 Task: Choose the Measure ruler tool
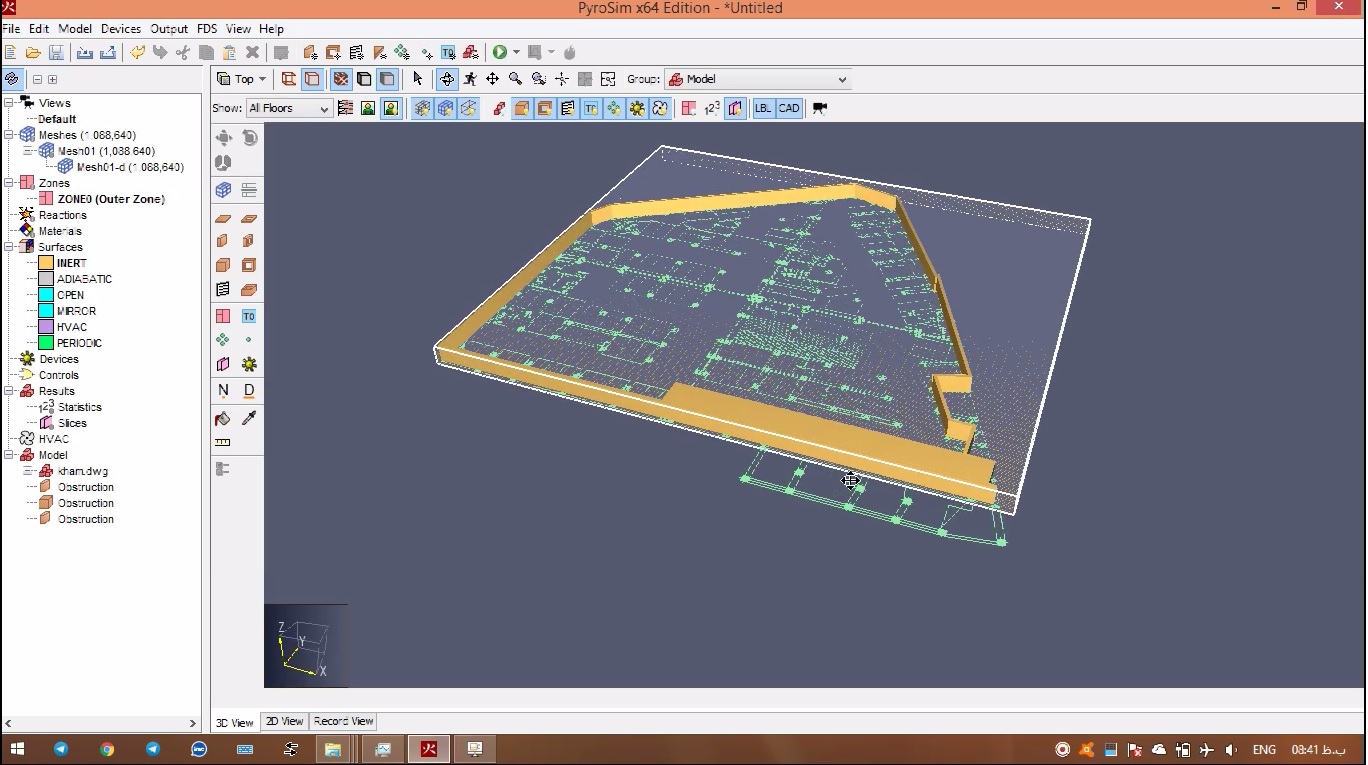point(223,442)
